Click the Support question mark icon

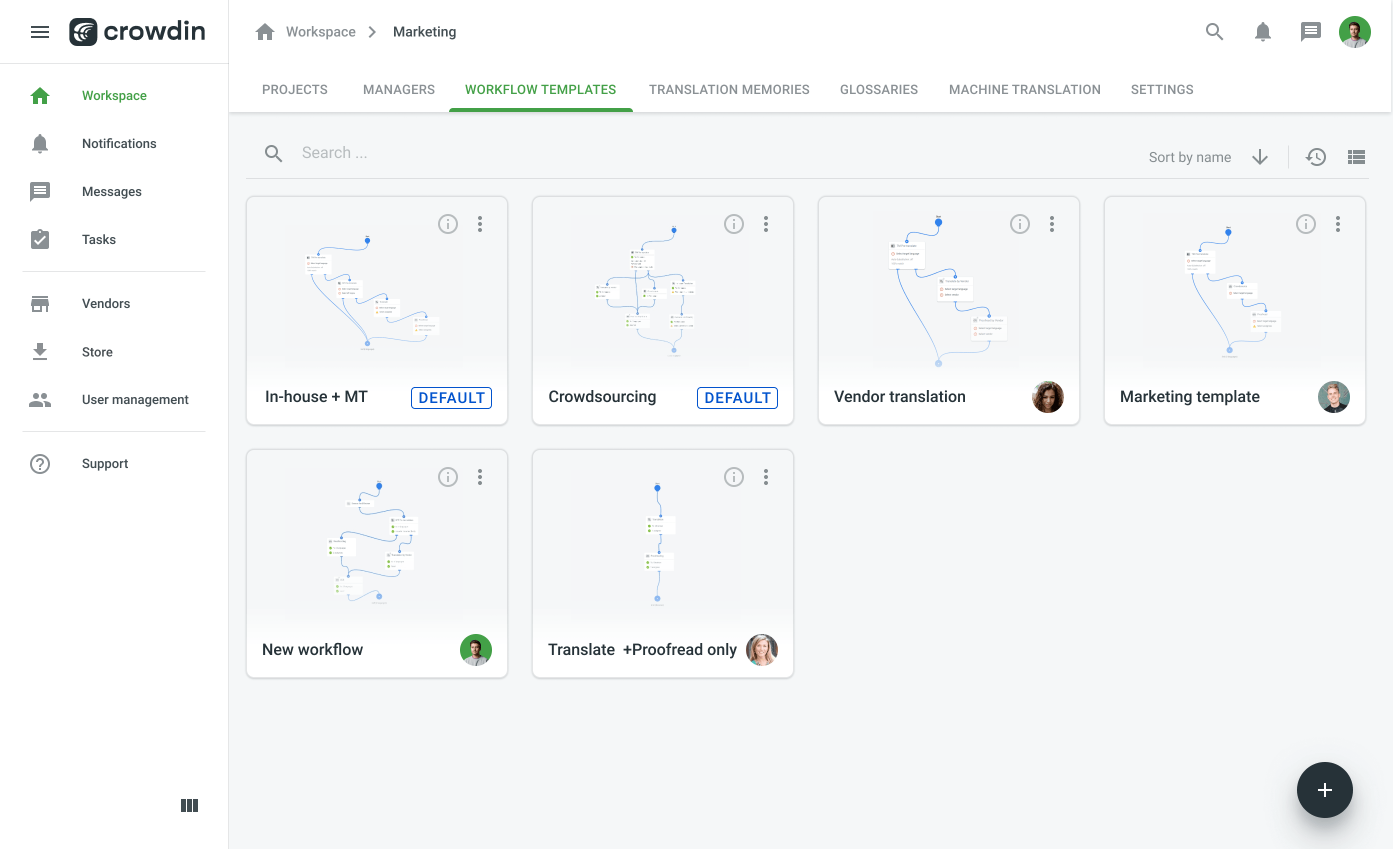[40, 463]
